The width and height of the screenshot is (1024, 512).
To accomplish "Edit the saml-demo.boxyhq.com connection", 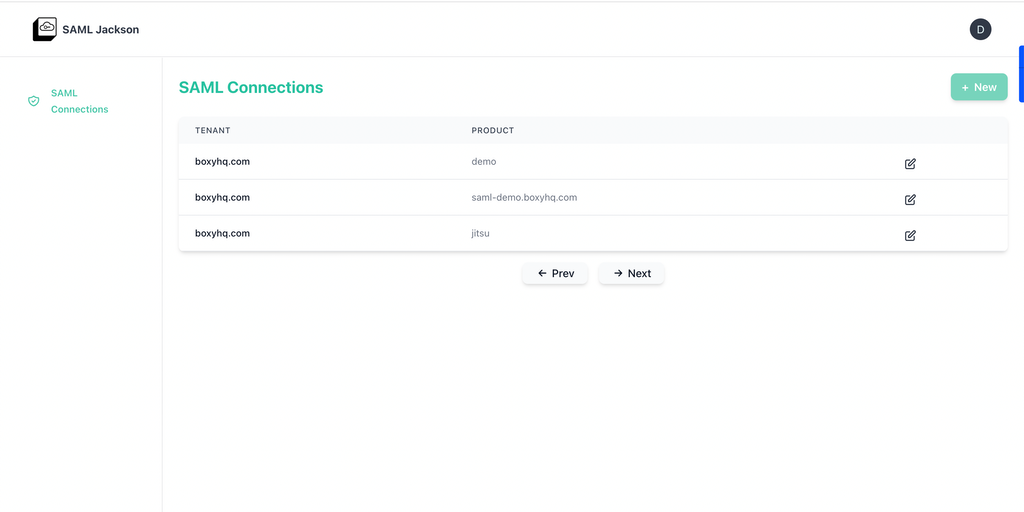I will coord(910,199).
